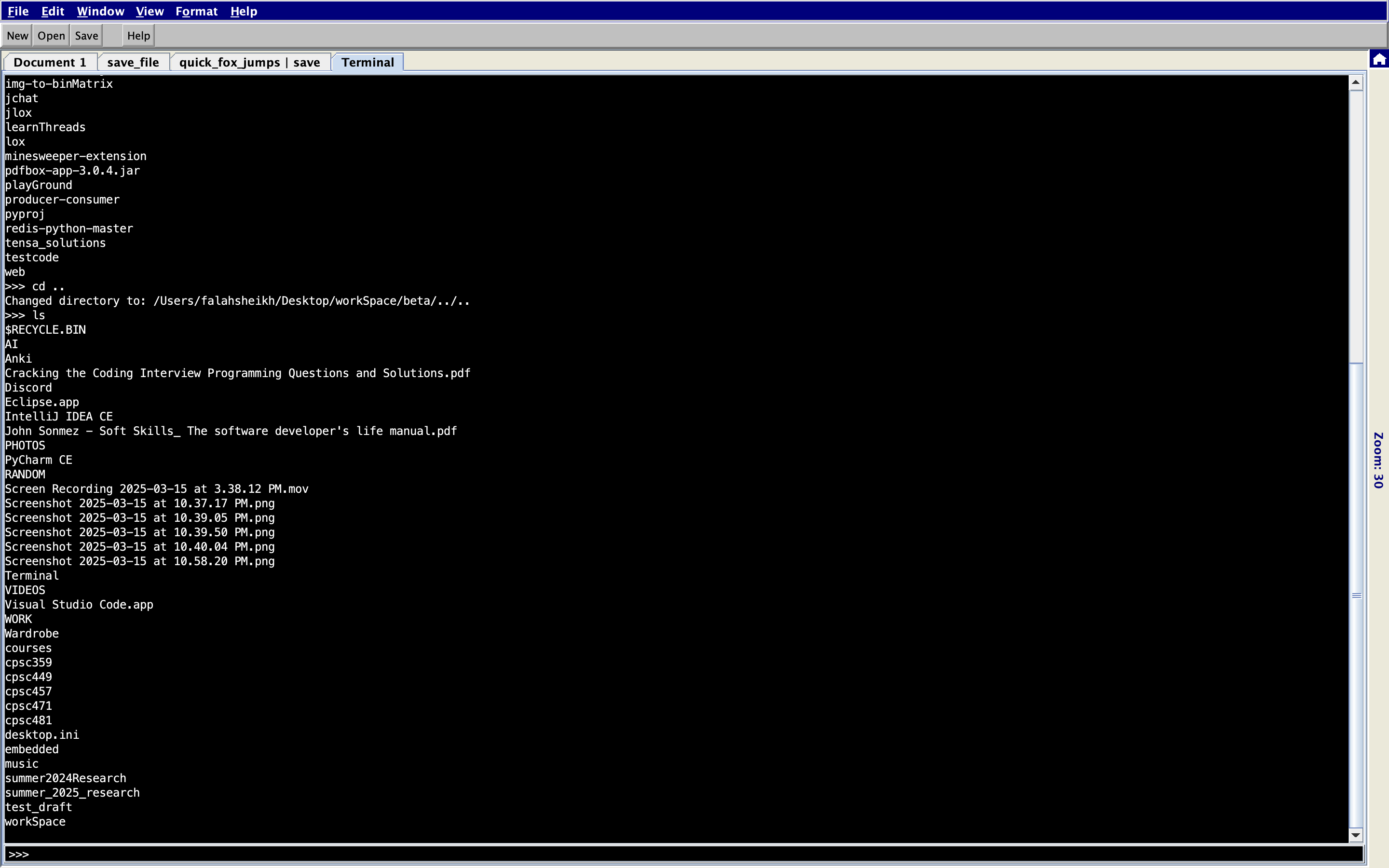Click the home icon near the tab bar
Screen dimensions: 1389x868
1377,58
